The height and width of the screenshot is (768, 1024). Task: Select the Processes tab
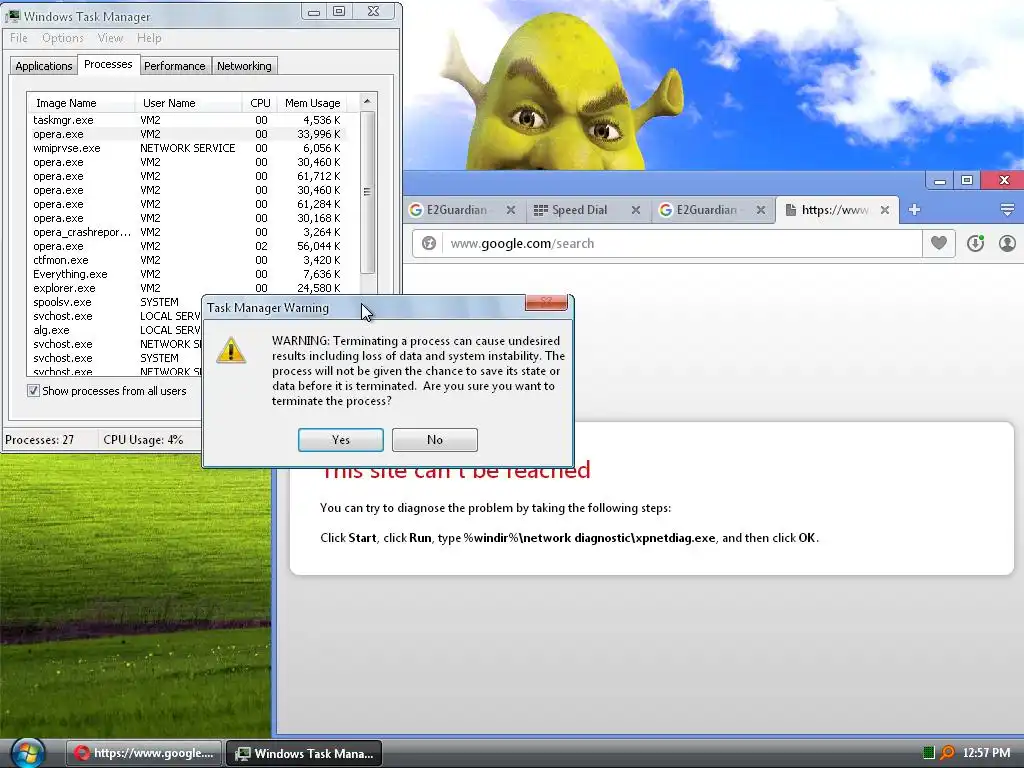pos(108,64)
